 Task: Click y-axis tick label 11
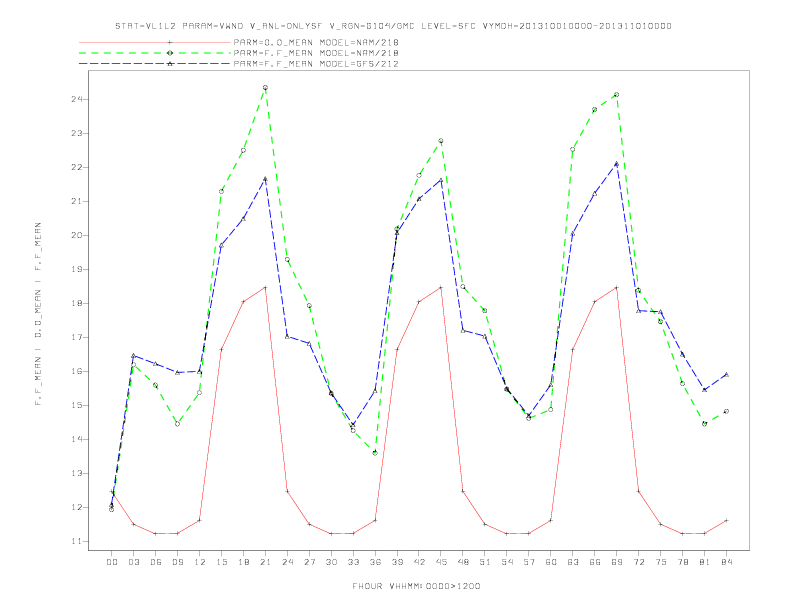coord(76,541)
